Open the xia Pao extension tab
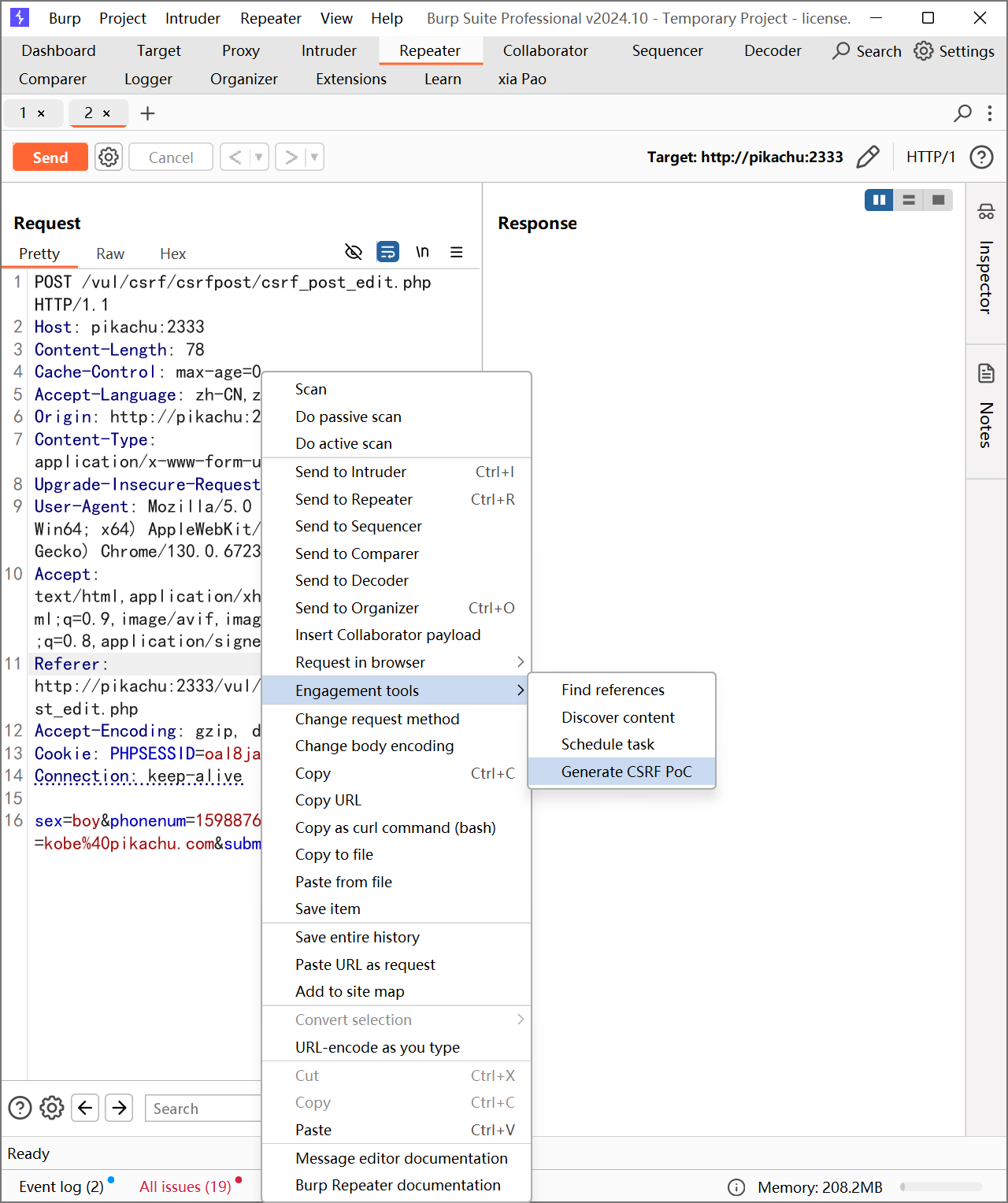 [x=522, y=79]
